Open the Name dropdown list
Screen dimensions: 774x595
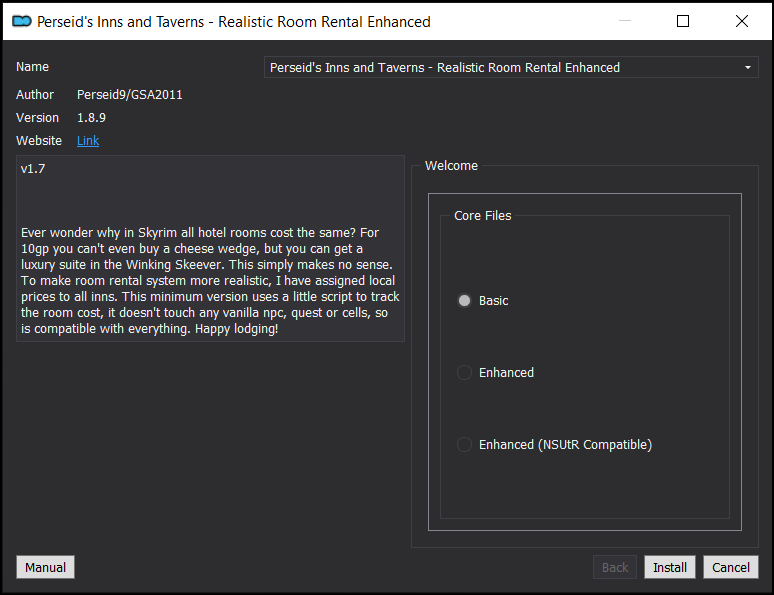click(511, 67)
